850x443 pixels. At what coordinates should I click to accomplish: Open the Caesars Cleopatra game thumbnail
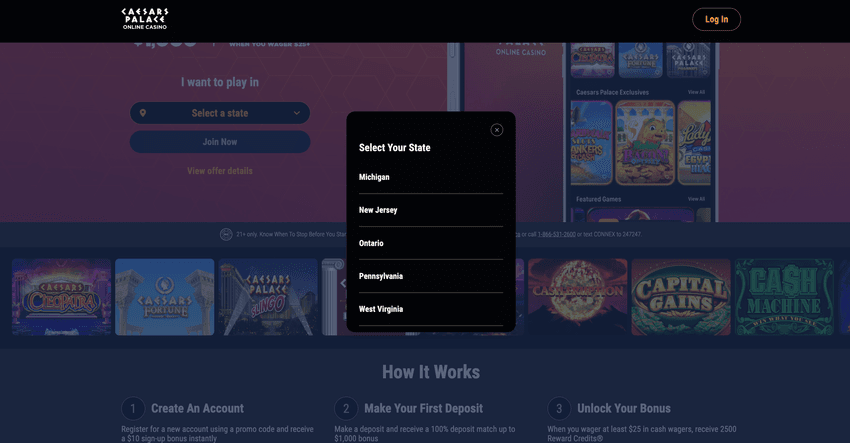61,297
